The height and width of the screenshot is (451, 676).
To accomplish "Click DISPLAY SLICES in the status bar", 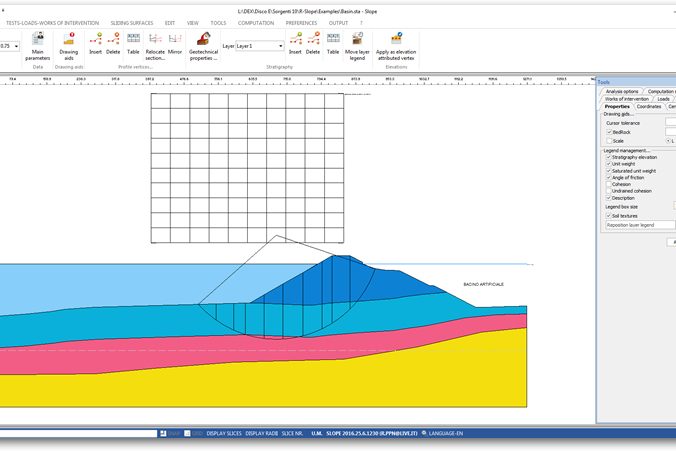I will click(x=224, y=434).
